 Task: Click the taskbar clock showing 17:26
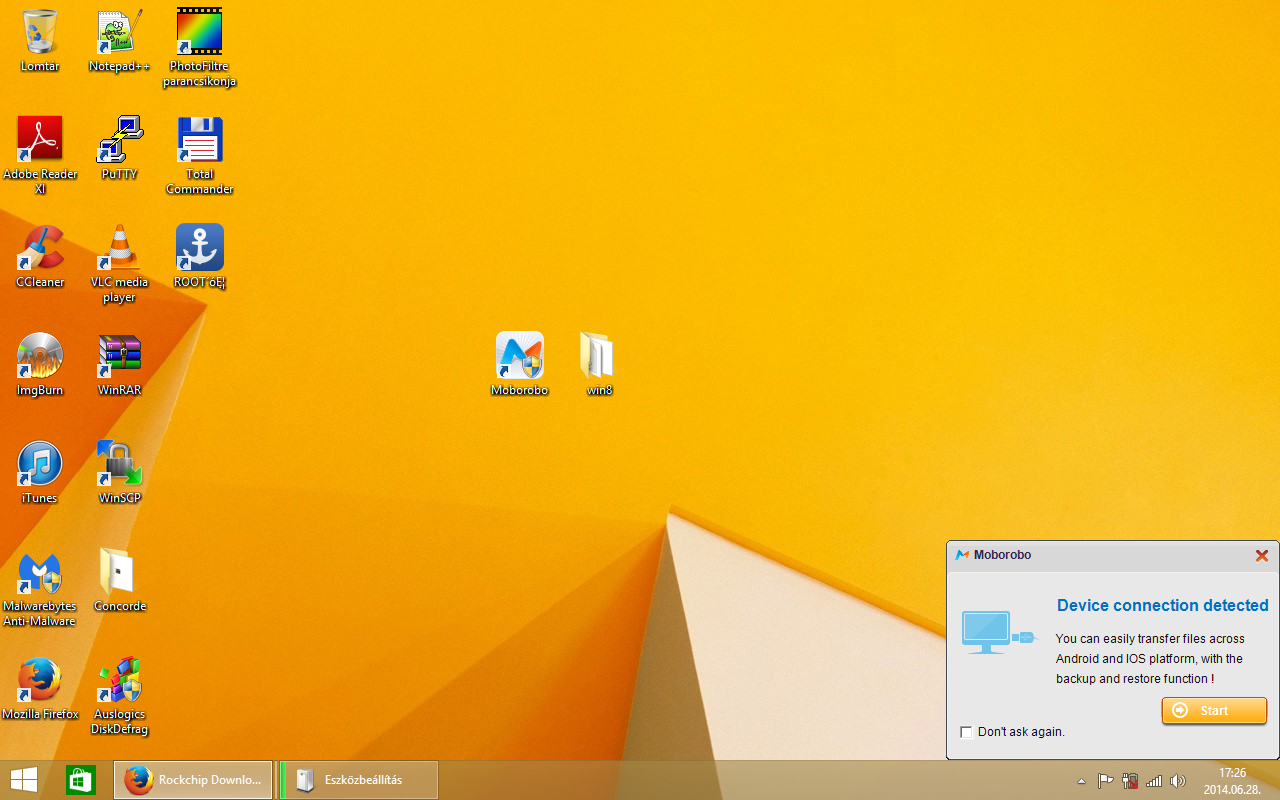(x=1232, y=780)
